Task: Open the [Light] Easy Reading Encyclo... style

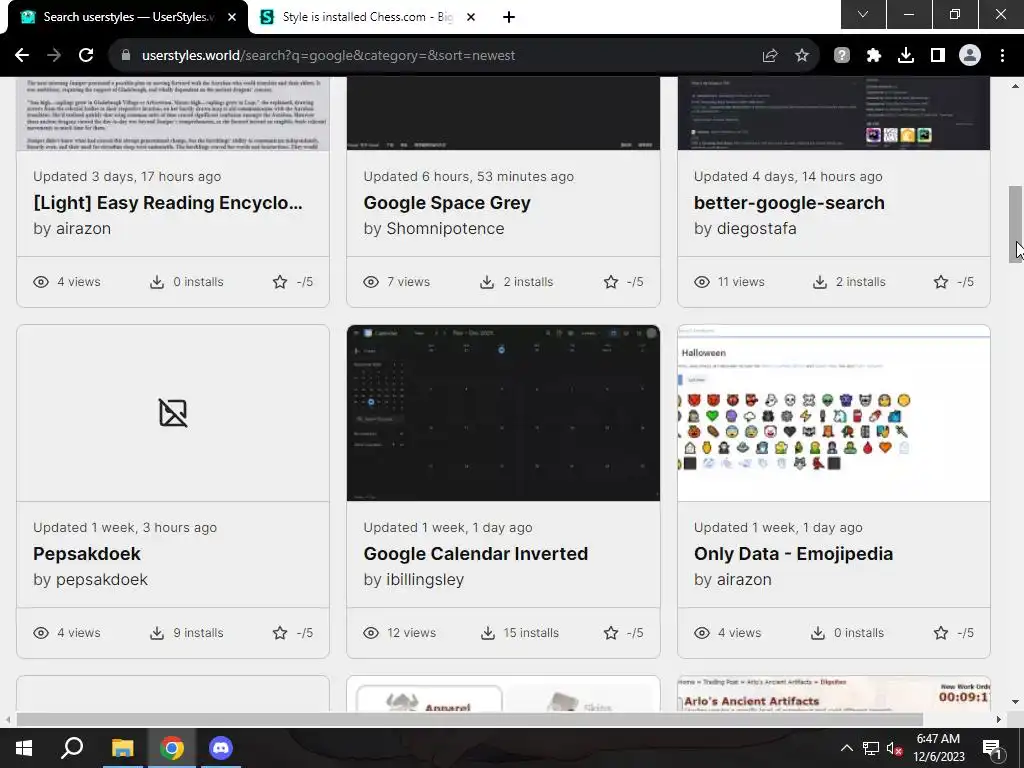Action: click(168, 203)
